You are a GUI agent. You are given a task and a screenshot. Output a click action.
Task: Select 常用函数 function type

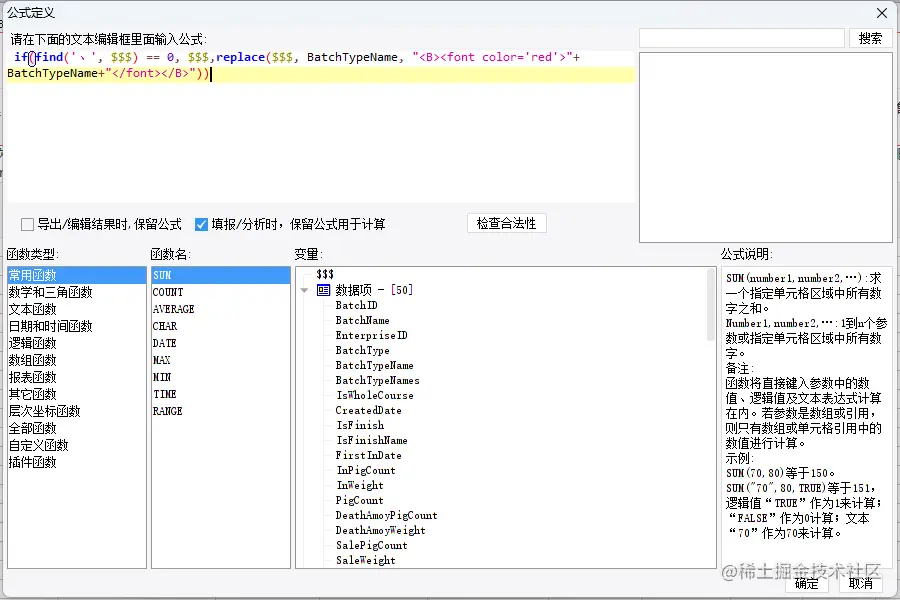pyautogui.click(x=76, y=275)
